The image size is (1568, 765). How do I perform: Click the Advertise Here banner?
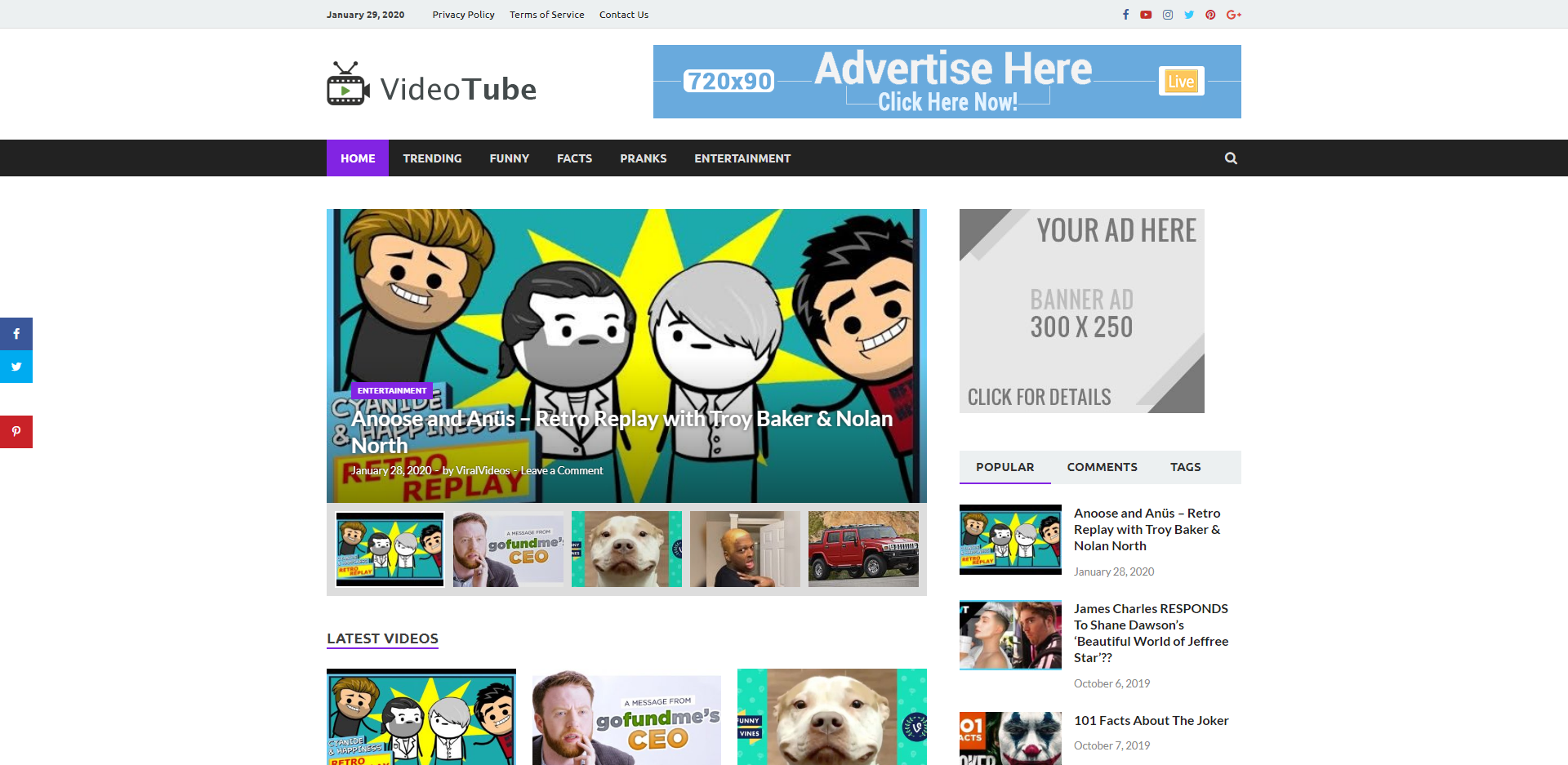click(947, 82)
